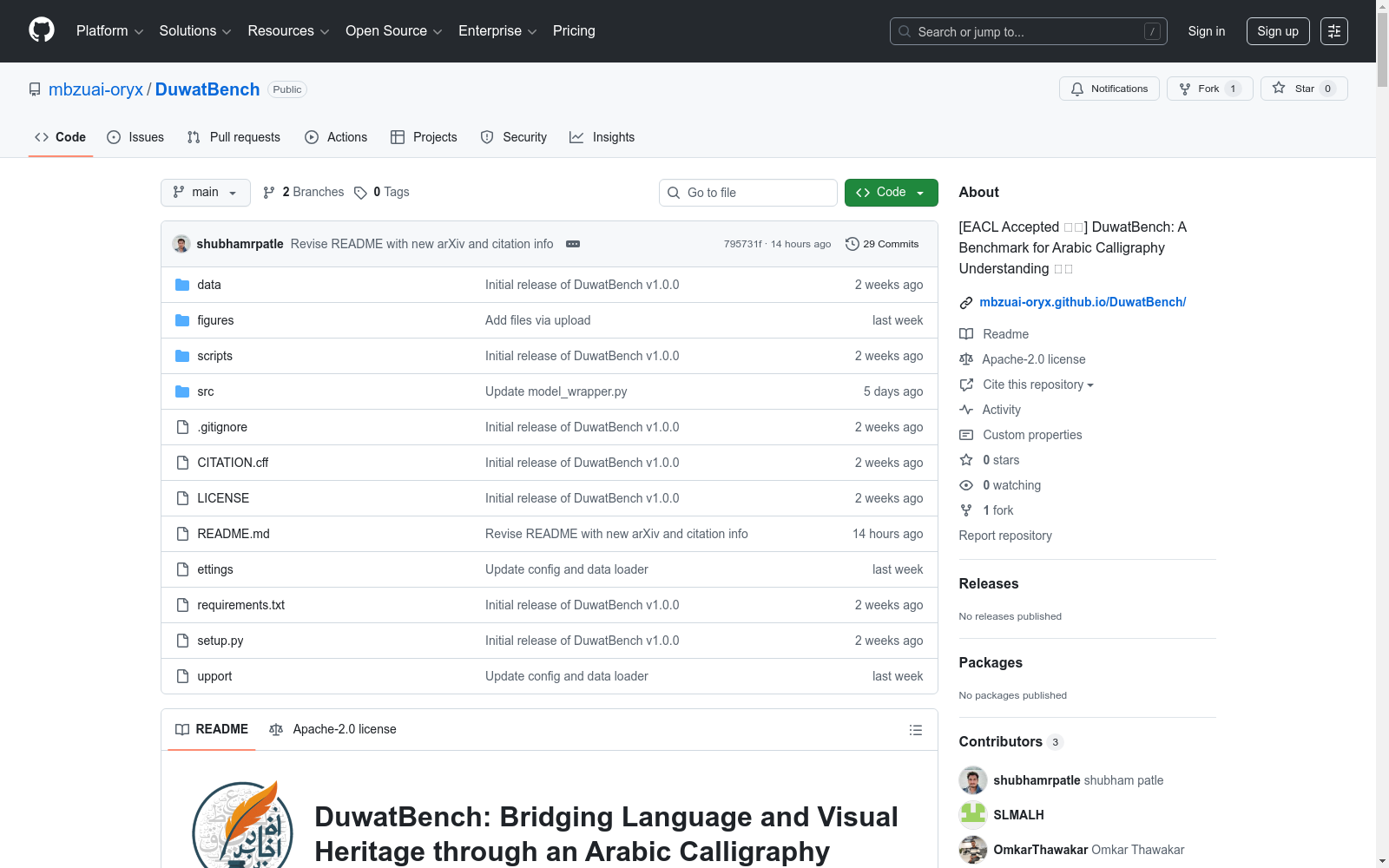Open the green Code dropdown button
This screenshot has height=868, width=1389.
(x=891, y=193)
